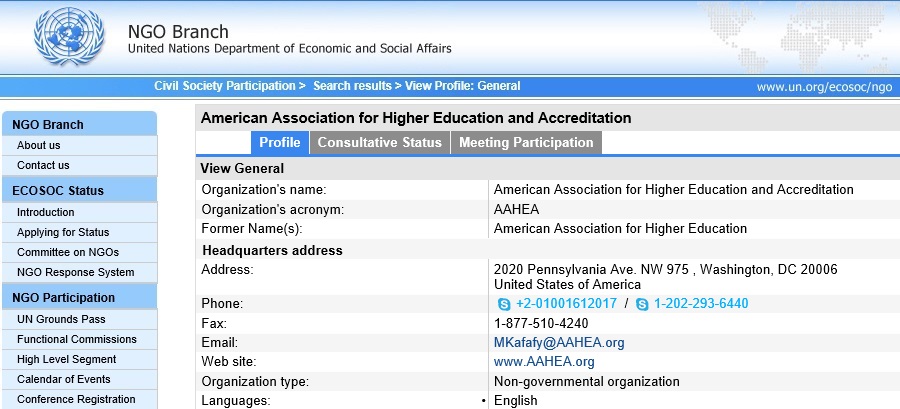900x409 pixels.
Task: Click address line 2020 Pennsylvania Ave.
Action: (x=666, y=269)
